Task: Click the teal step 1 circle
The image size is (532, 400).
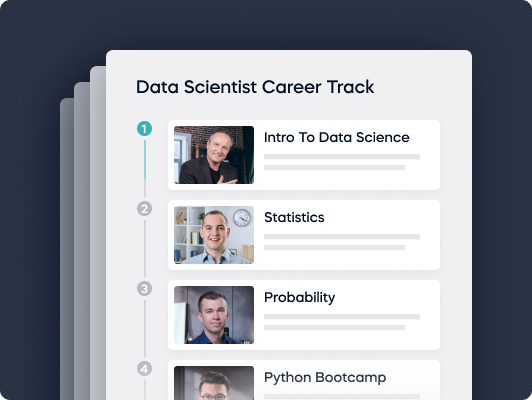Action: point(145,129)
